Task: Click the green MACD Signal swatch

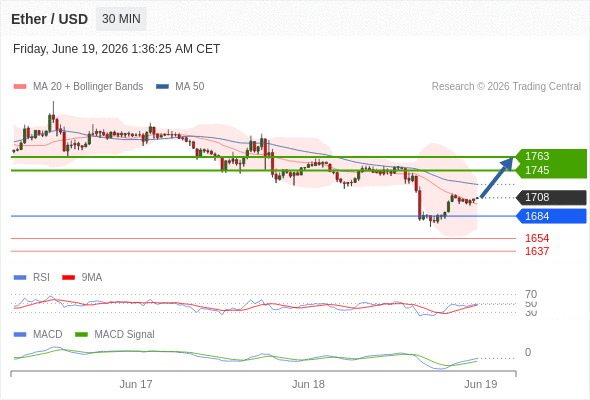Action: point(81,335)
